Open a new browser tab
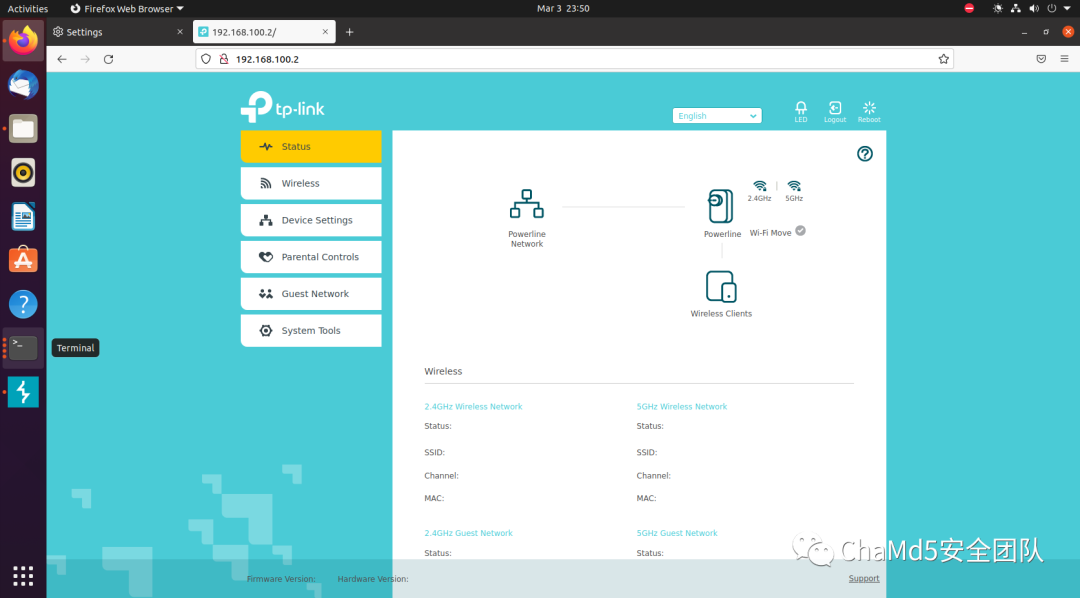The width and height of the screenshot is (1080, 598). point(349,32)
